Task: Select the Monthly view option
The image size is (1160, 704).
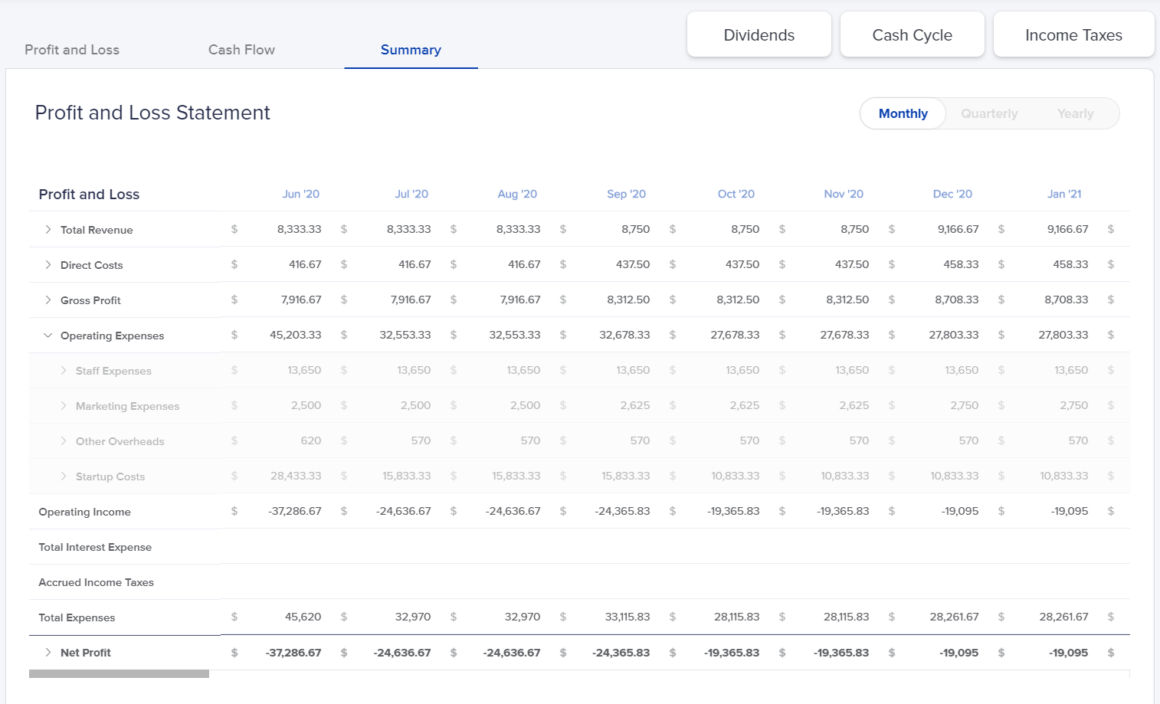Action: tap(902, 113)
